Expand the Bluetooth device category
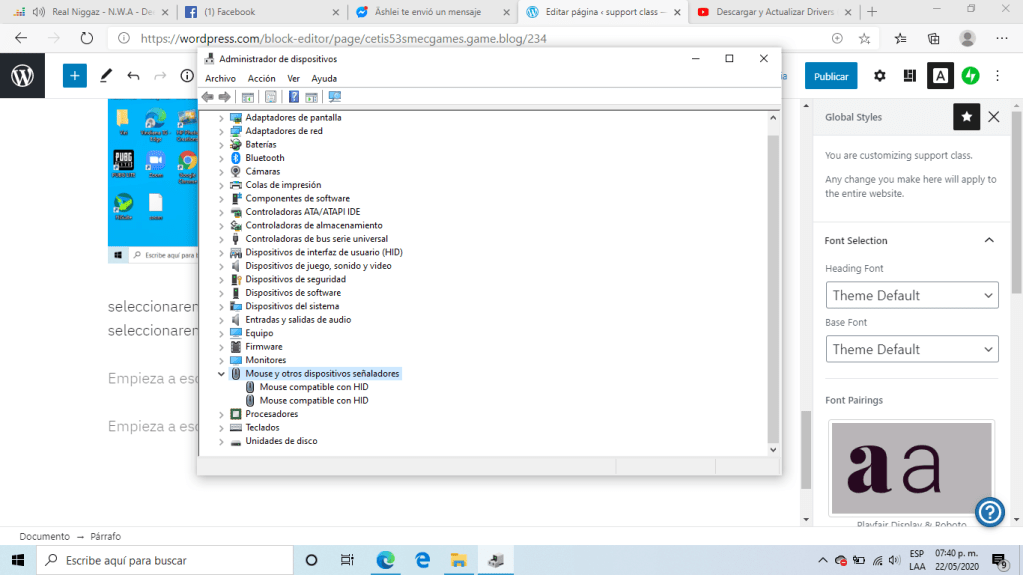 pyautogui.click(x=222, y=158)
